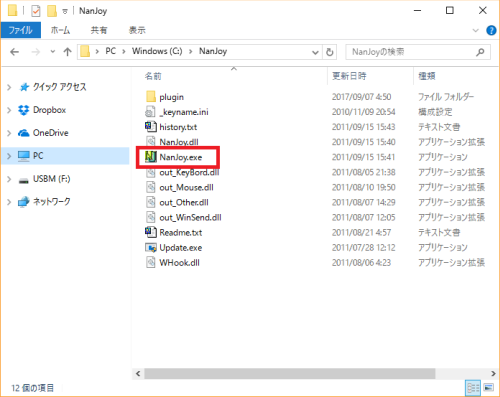Expand the ribbon with the chevron
The width and height of the screenshot is (500, 397).
tap(476, 30)
